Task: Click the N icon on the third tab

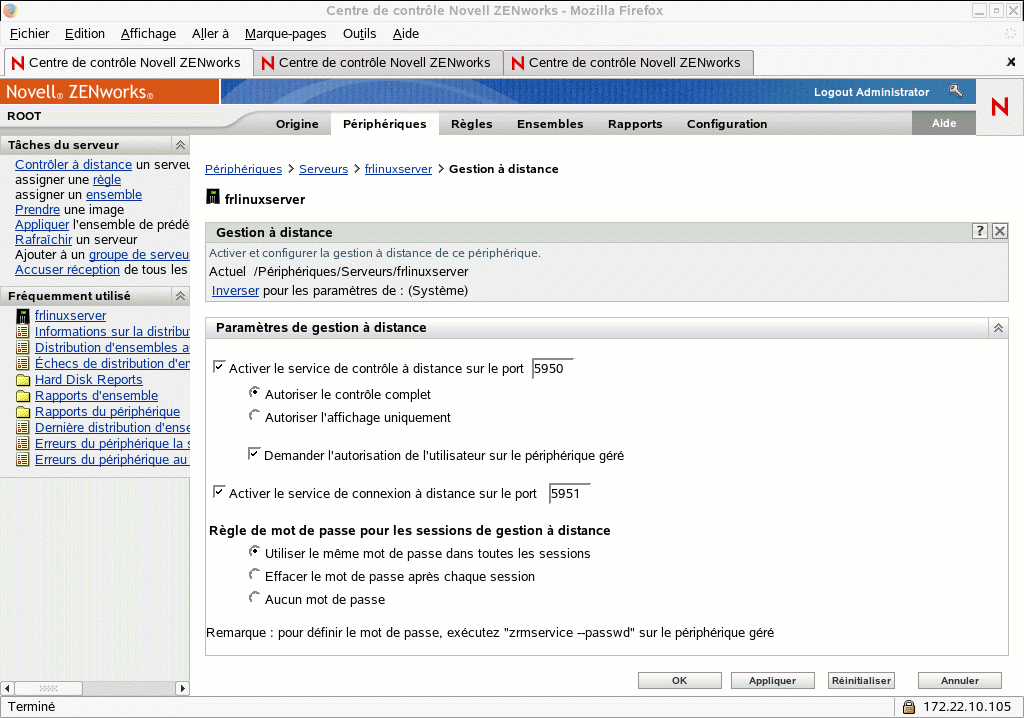Action: click(518, 63)
